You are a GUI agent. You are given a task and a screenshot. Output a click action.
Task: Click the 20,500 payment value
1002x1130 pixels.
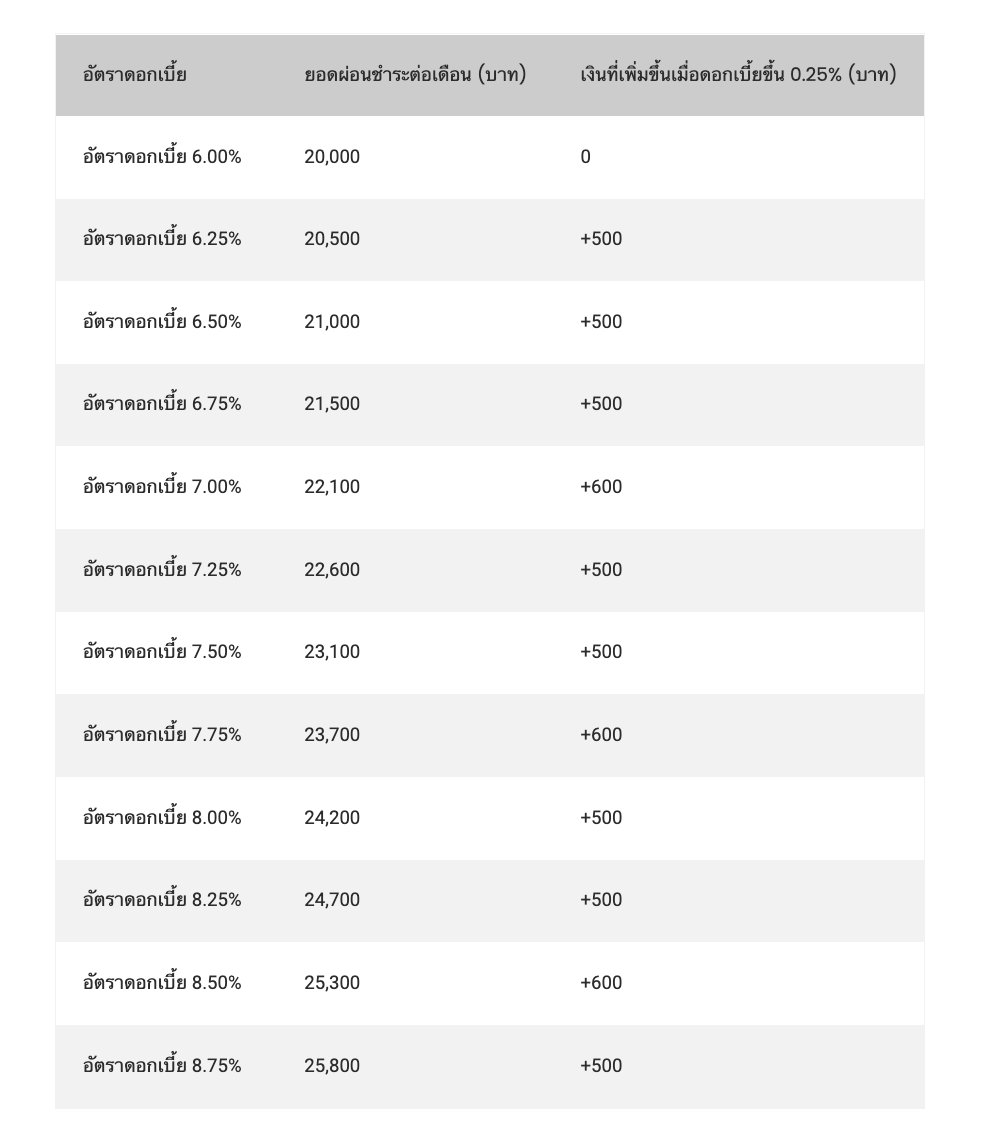pyautogui.click(x=332, y=239)
